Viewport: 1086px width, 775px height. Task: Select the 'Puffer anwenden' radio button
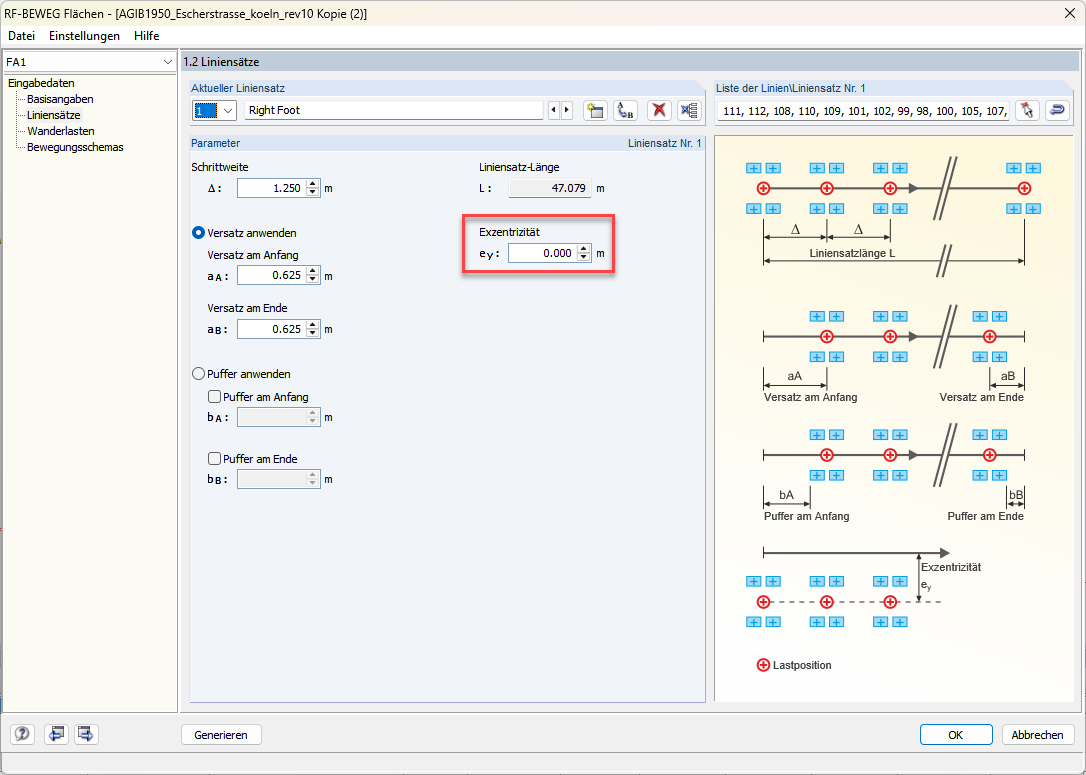(198, 374)
